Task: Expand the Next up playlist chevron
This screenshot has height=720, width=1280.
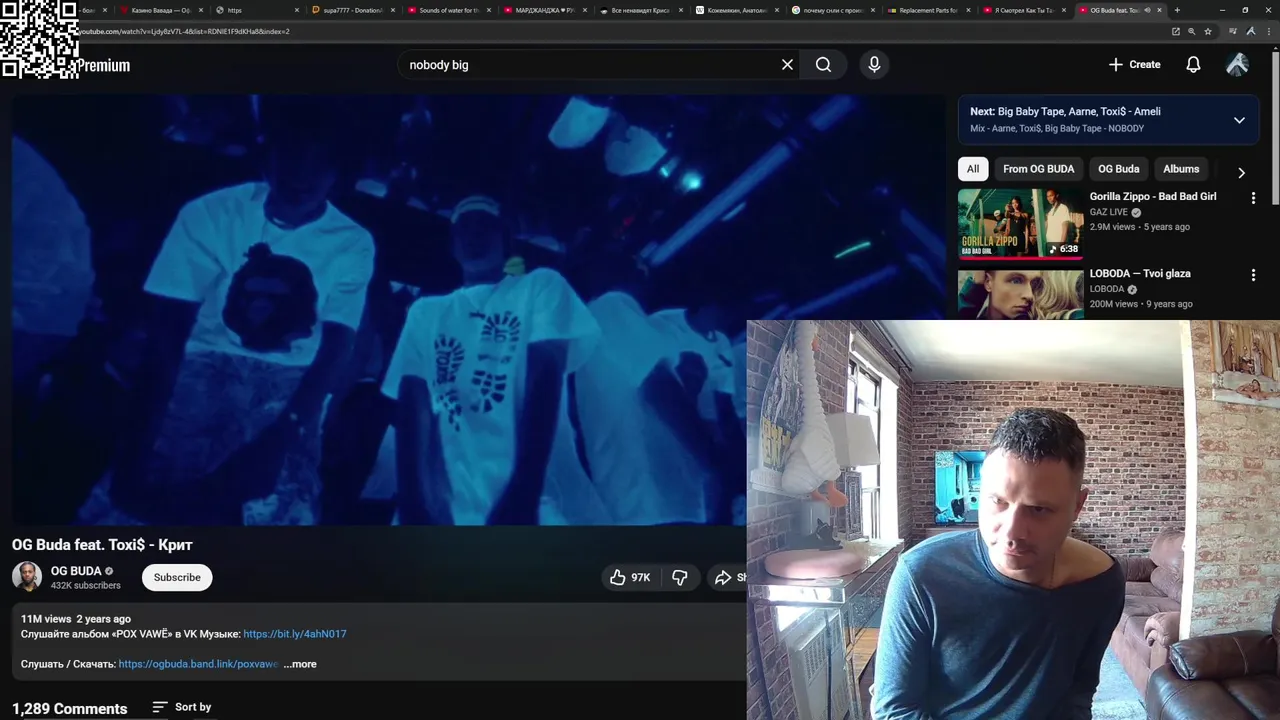Action: point(1239,120)
